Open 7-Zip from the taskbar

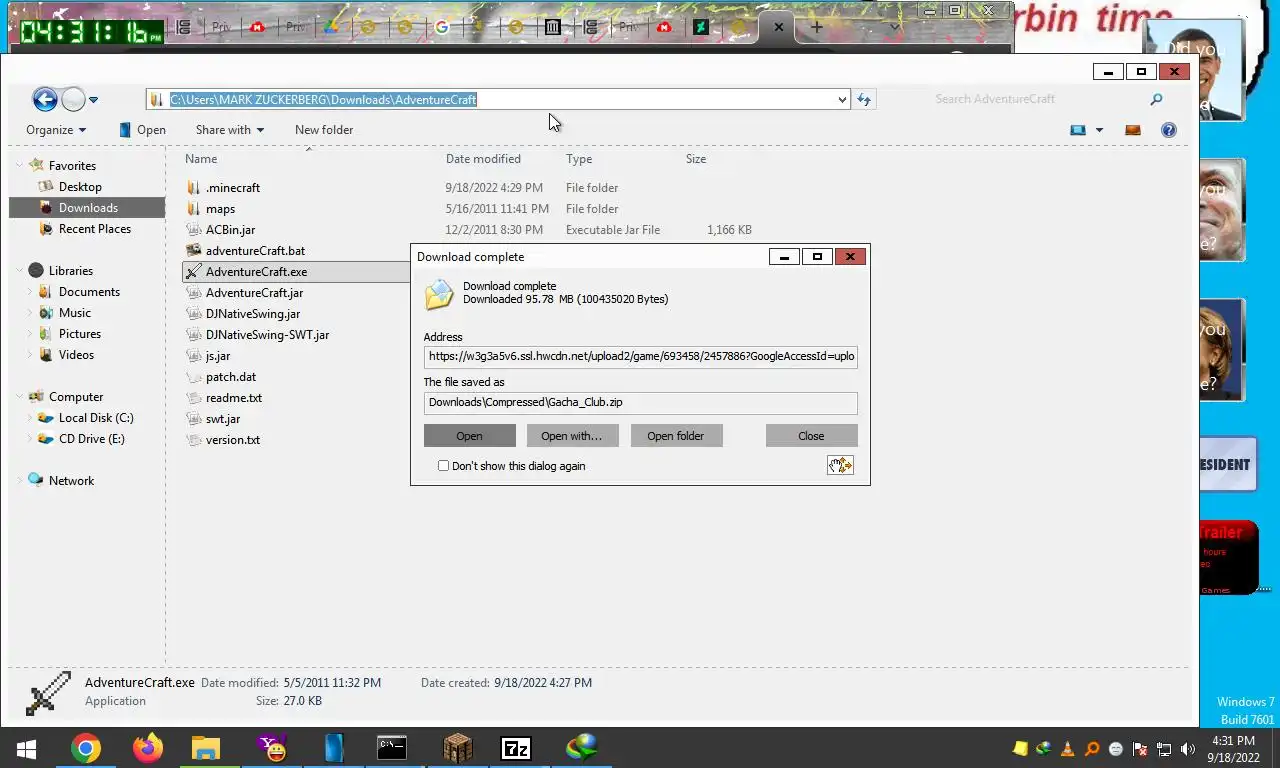(x=516, y=748)
